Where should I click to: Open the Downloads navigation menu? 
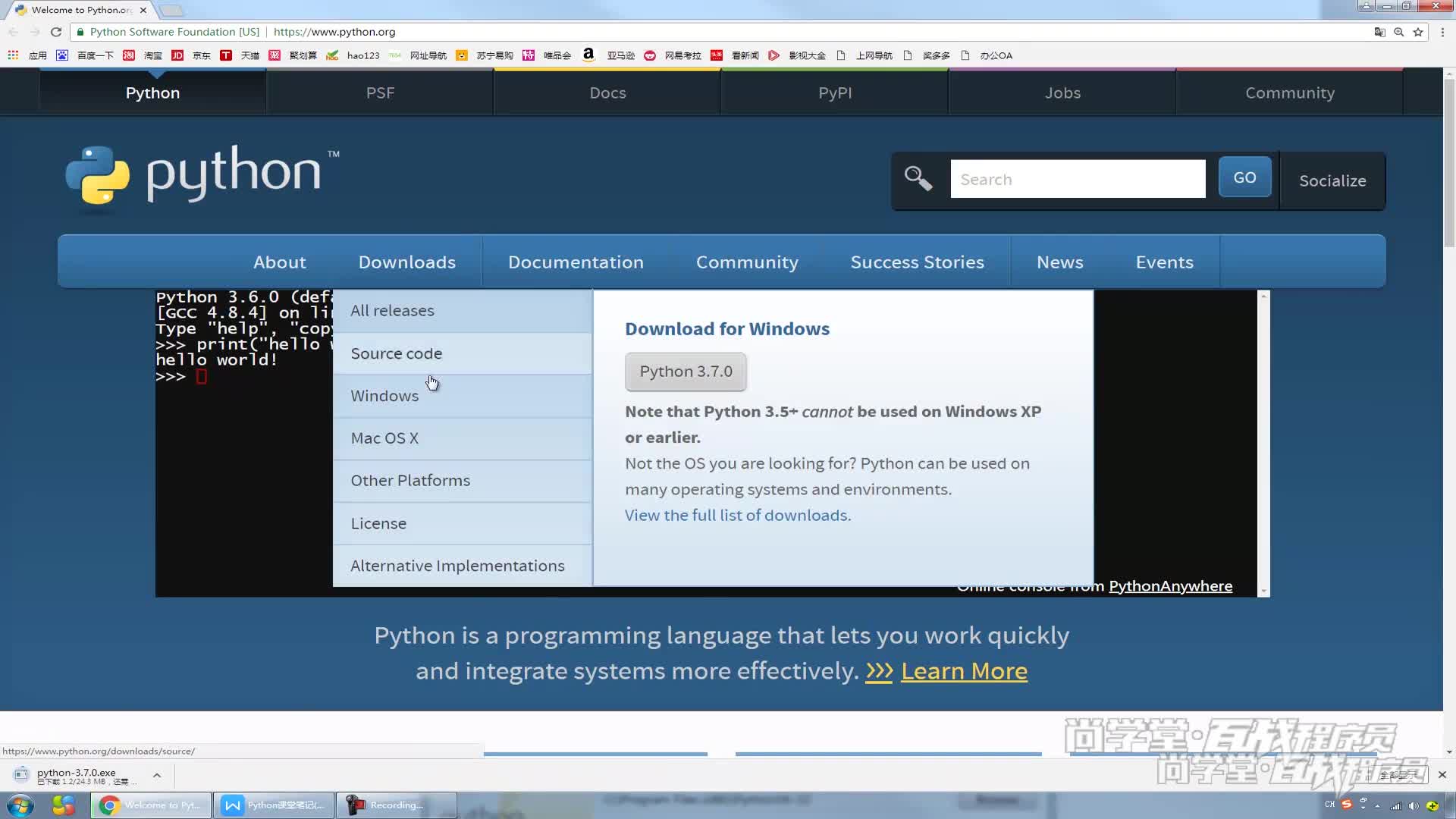[x=406, y=262]
